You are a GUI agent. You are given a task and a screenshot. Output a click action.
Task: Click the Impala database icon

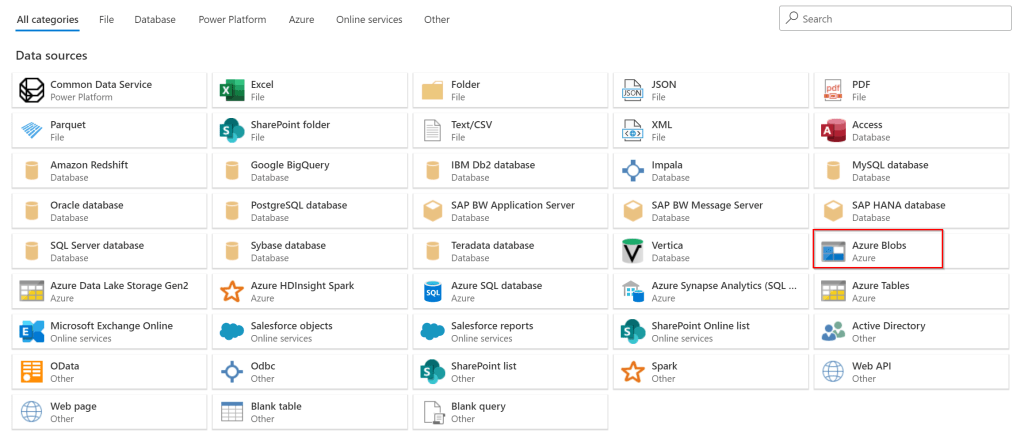(x=632, y=171)
